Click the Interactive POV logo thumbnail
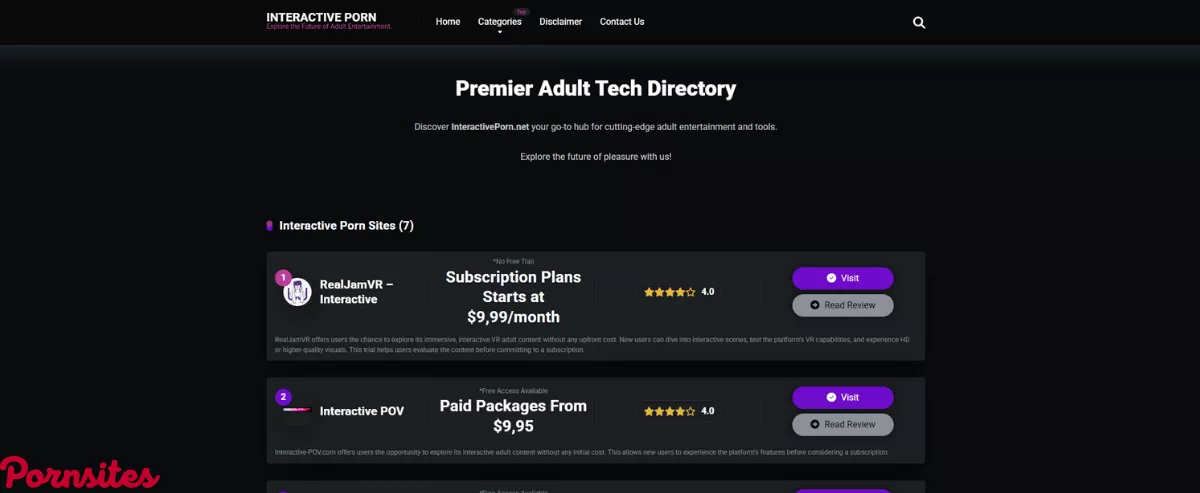Screen dimensions: 1200x493 [297, 410]
